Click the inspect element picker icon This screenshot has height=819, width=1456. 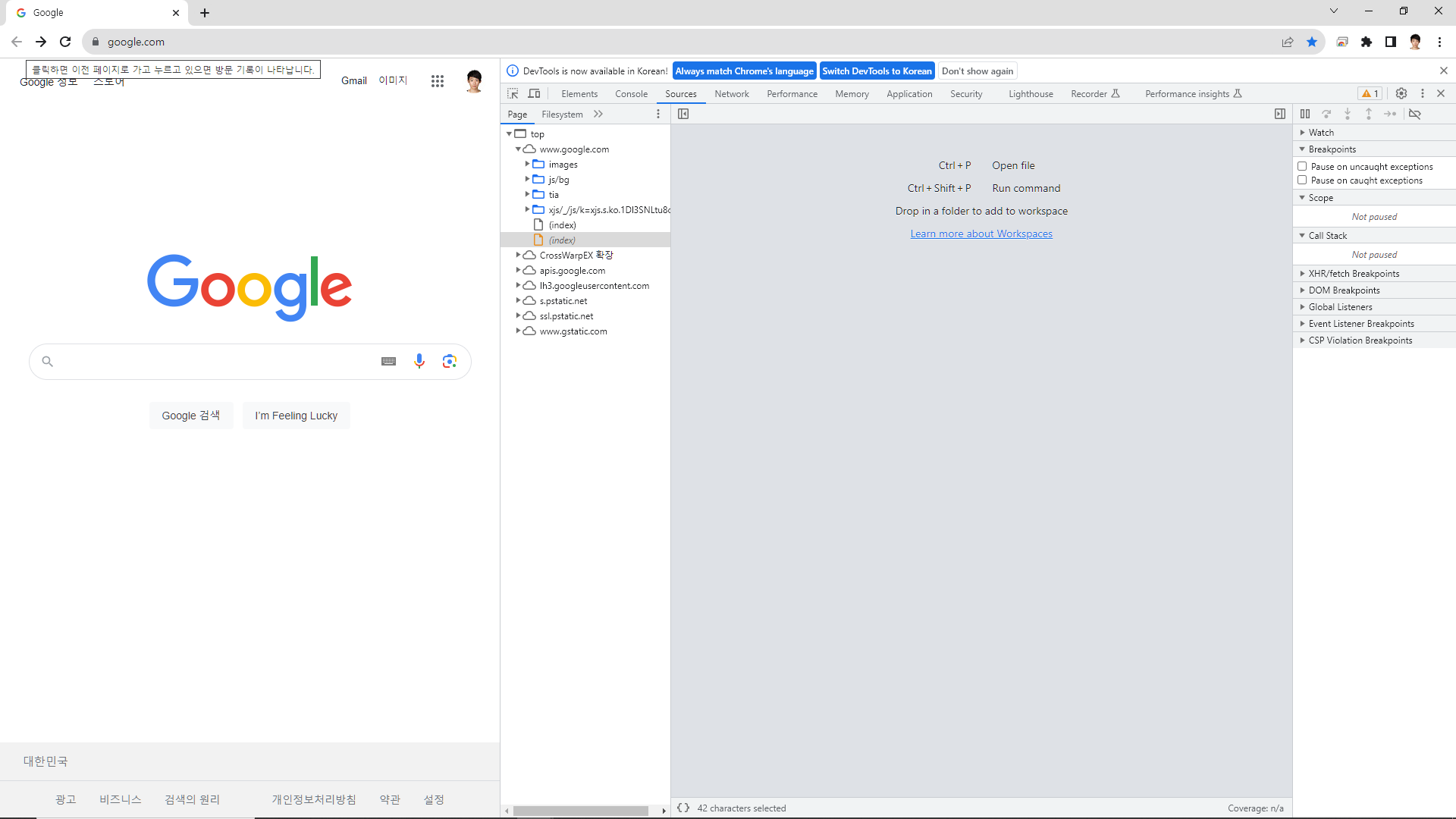click(x=513, y=93)
